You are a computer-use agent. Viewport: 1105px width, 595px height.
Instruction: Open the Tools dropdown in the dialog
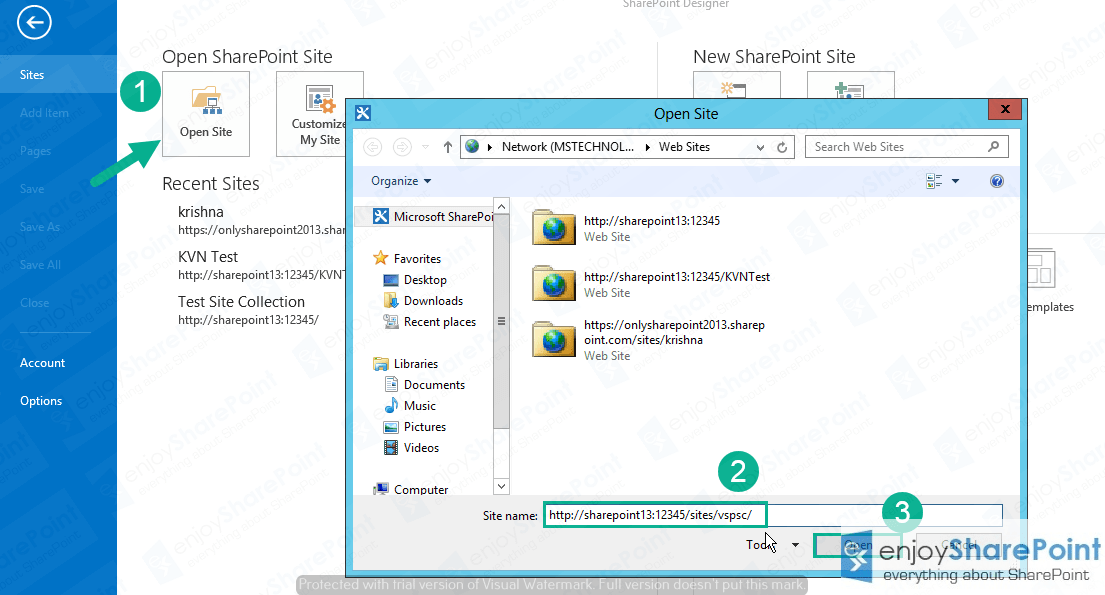point(772,545)
